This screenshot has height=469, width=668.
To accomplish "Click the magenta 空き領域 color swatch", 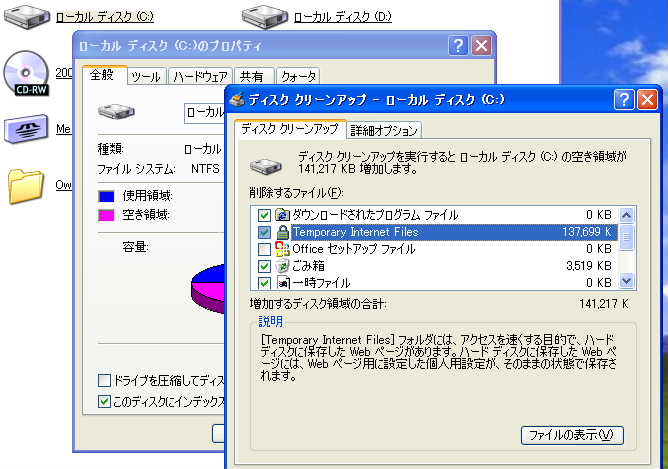I will (x=107, y=215).
